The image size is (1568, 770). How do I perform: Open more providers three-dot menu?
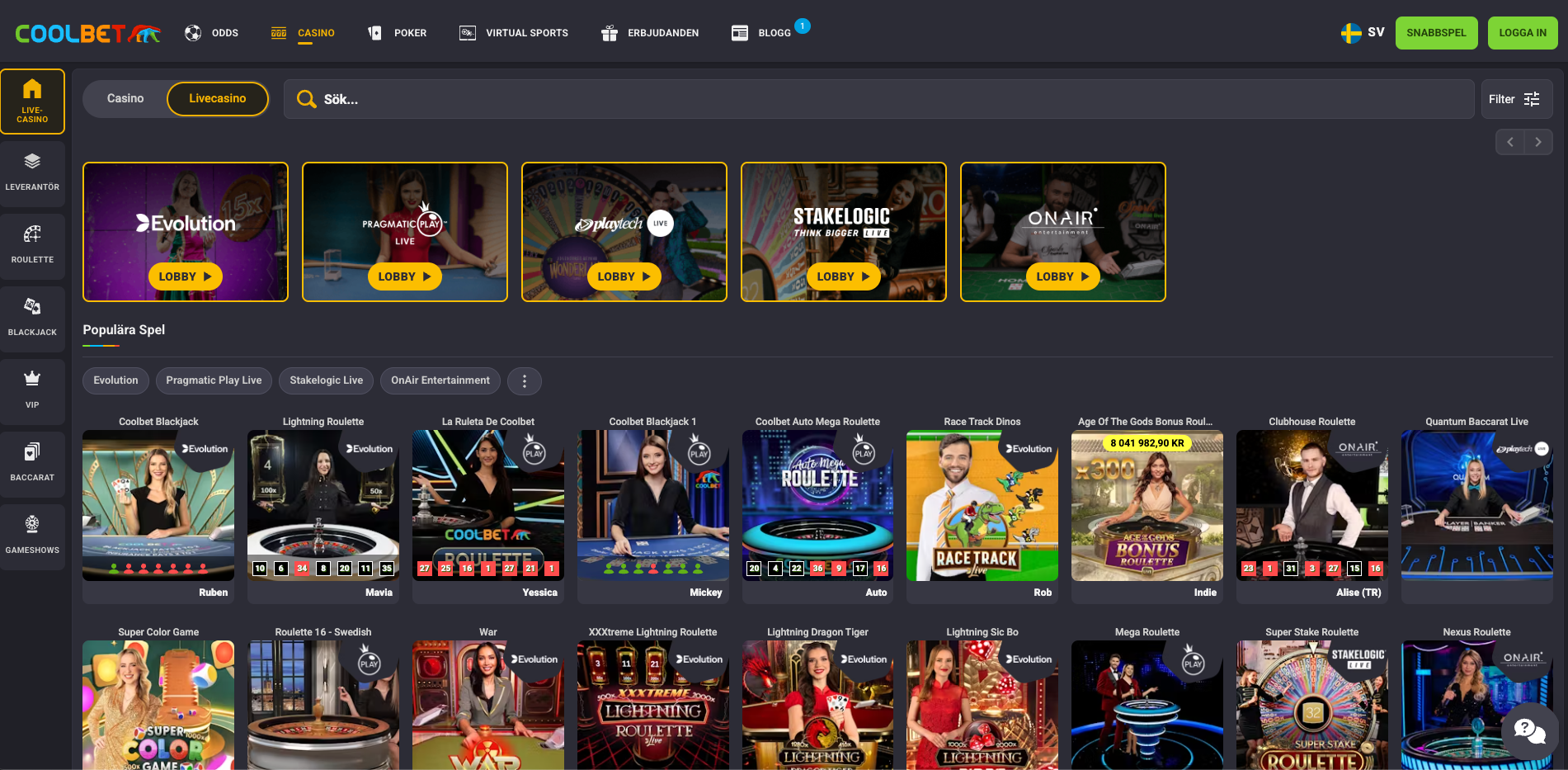524,380
